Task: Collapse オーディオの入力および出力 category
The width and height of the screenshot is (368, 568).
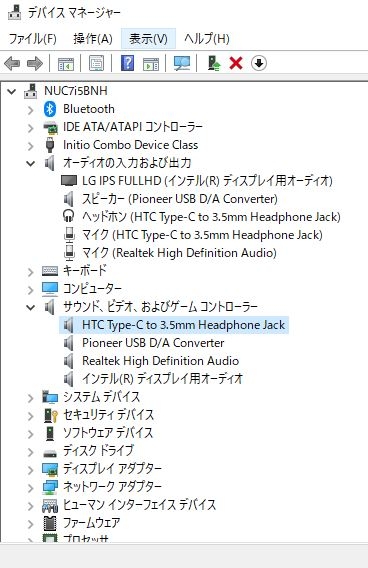Action: point(31,163)
